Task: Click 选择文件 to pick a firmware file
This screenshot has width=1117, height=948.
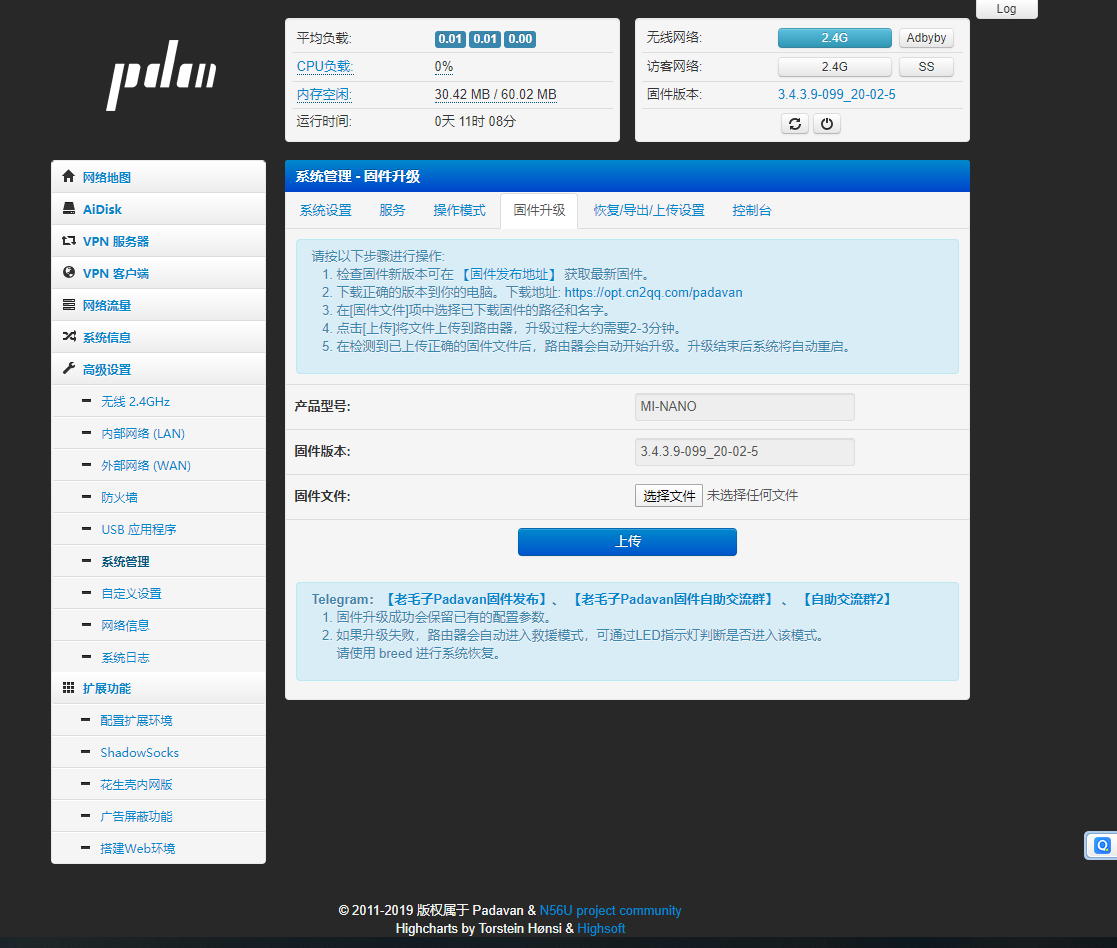Action: 668,494
